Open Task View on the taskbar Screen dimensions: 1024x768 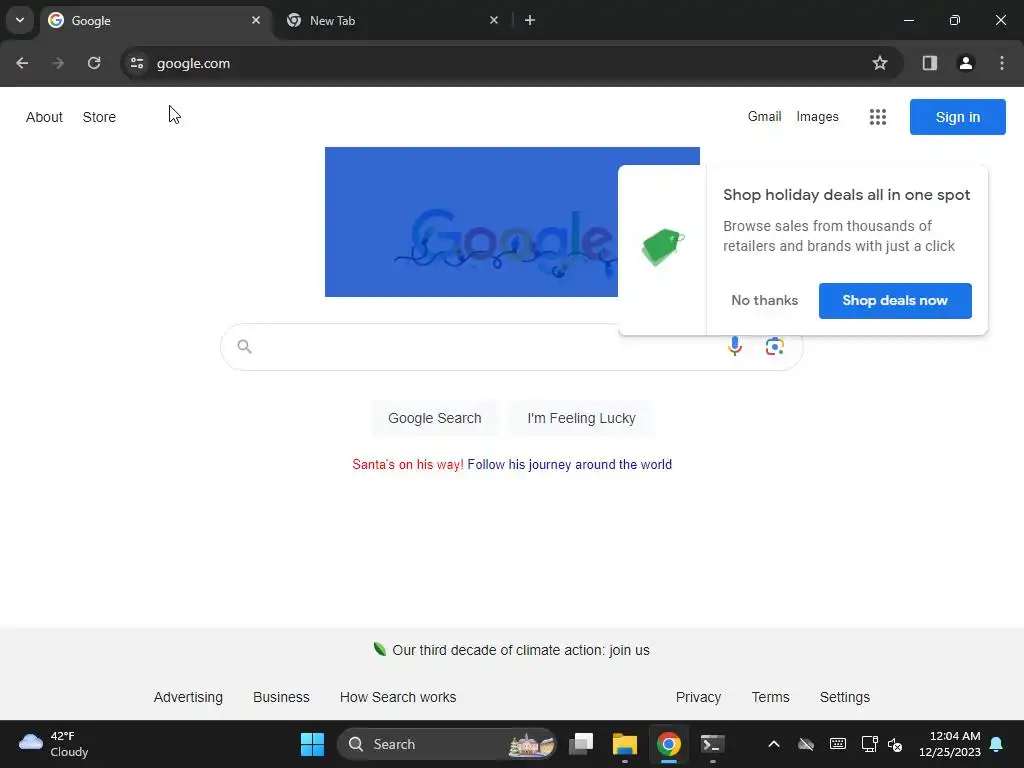click(x=581, y=744)
